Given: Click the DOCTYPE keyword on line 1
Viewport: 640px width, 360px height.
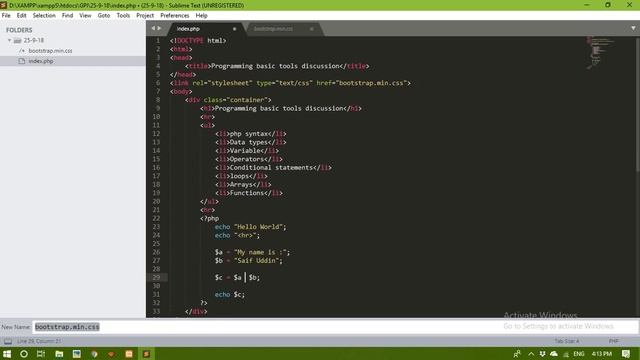Looking at the screenshot, I should tap(190, 40).
